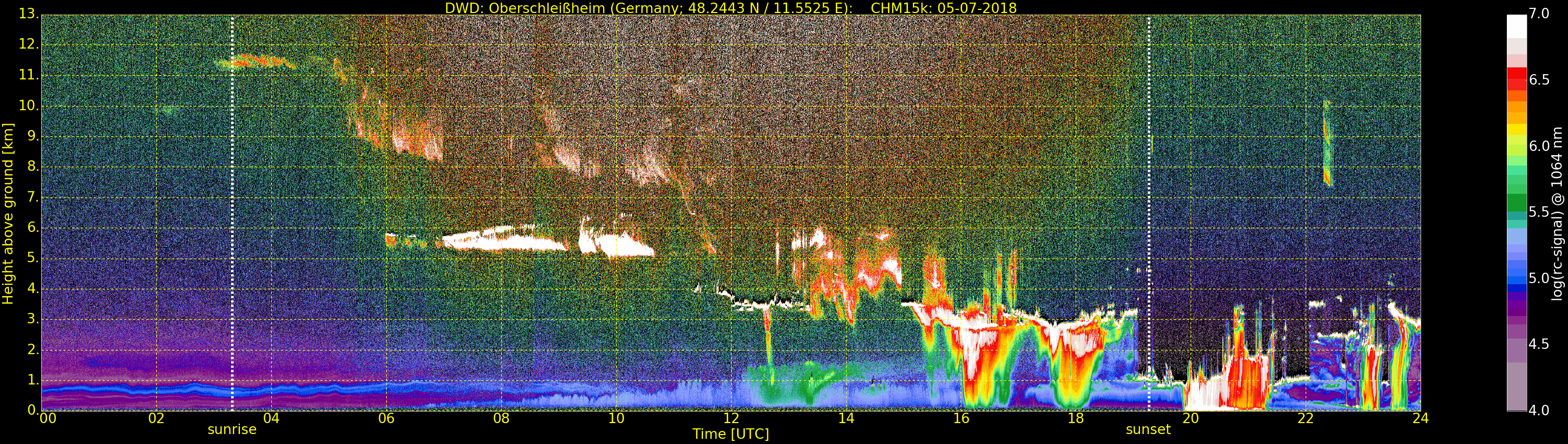Viewport: 1568px width, 444px height.
Task: Click the gray bottom segment of the colorbar
Action: [x=1516, y=387]
